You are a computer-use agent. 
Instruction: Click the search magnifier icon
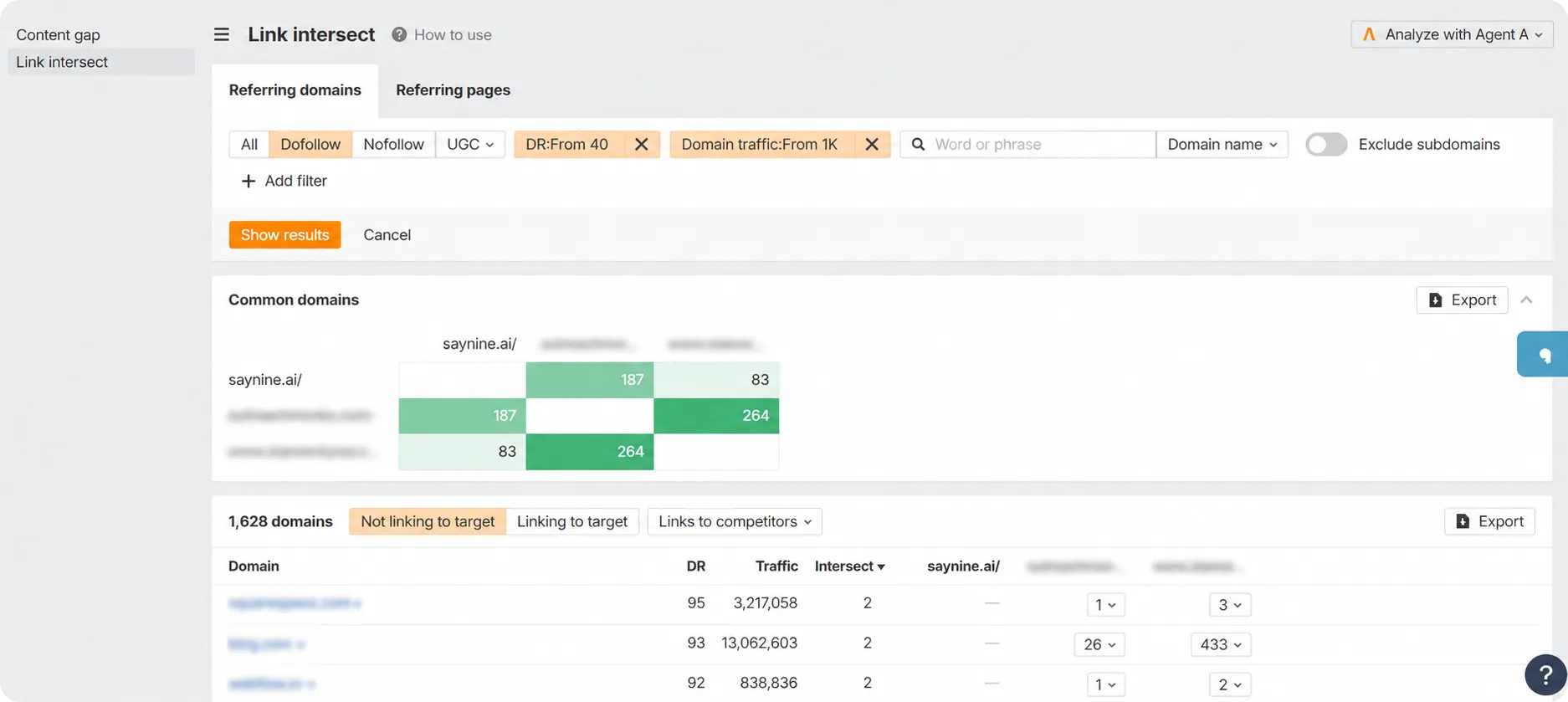click(918, 144)
